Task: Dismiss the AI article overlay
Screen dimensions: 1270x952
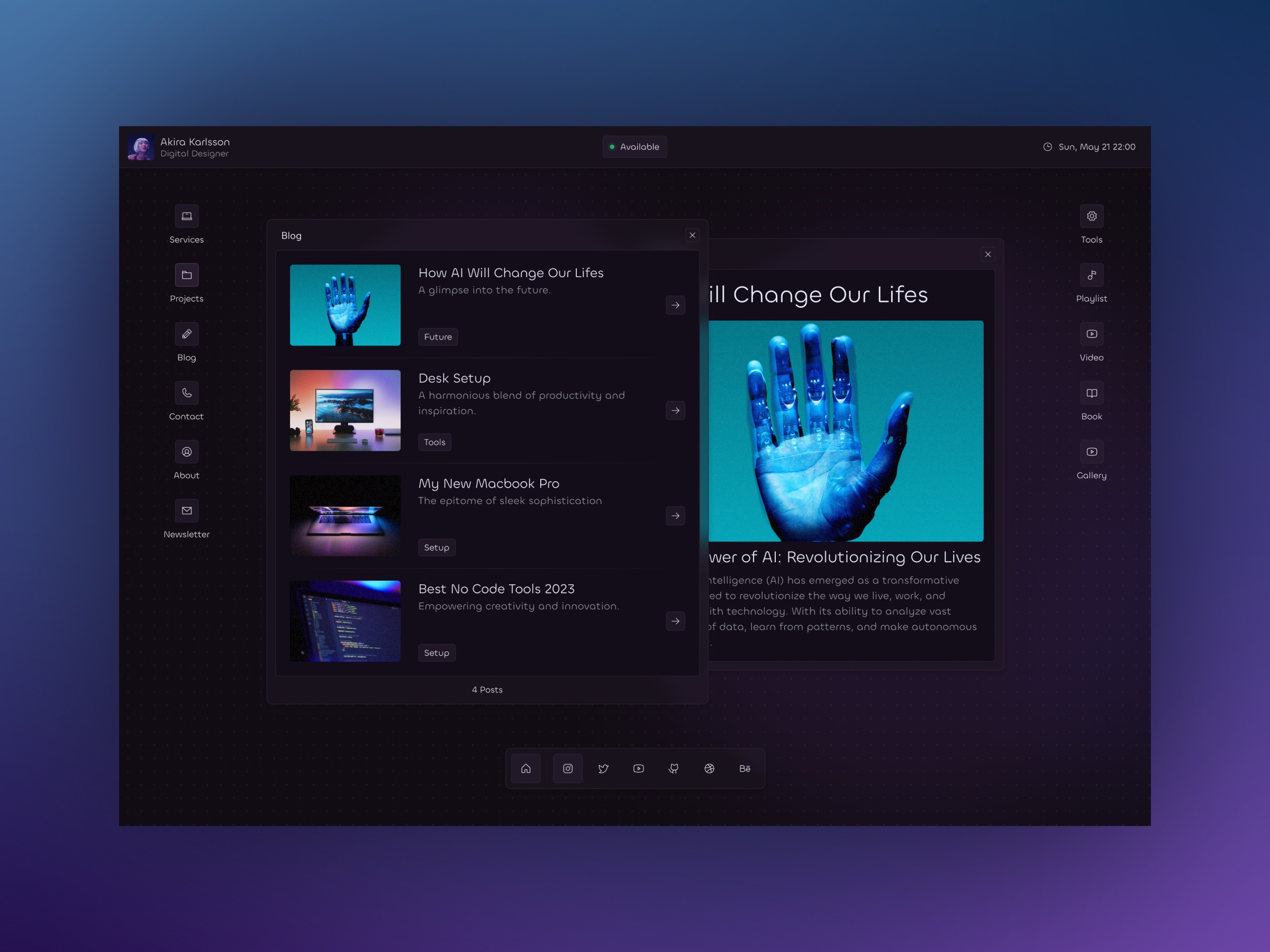Action: click(987, 254)
